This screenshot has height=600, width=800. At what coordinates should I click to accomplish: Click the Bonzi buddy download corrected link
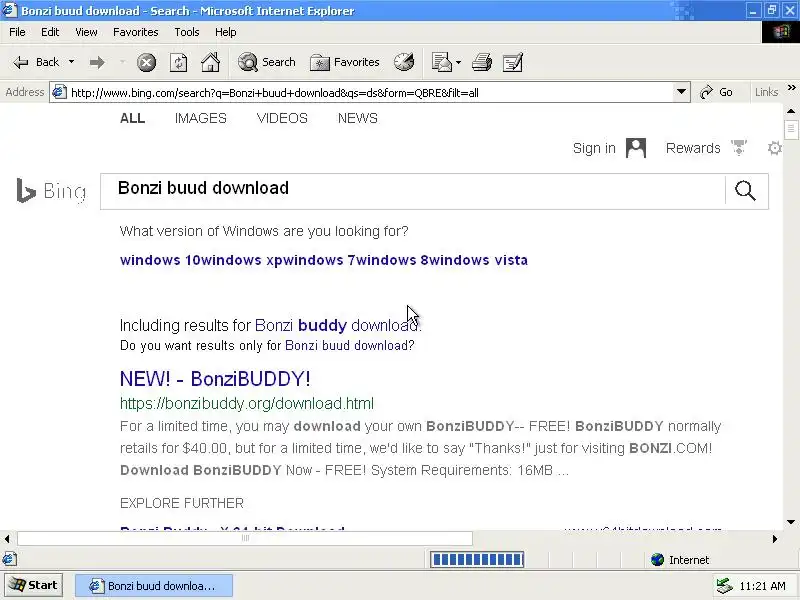(x=338, y=326)
